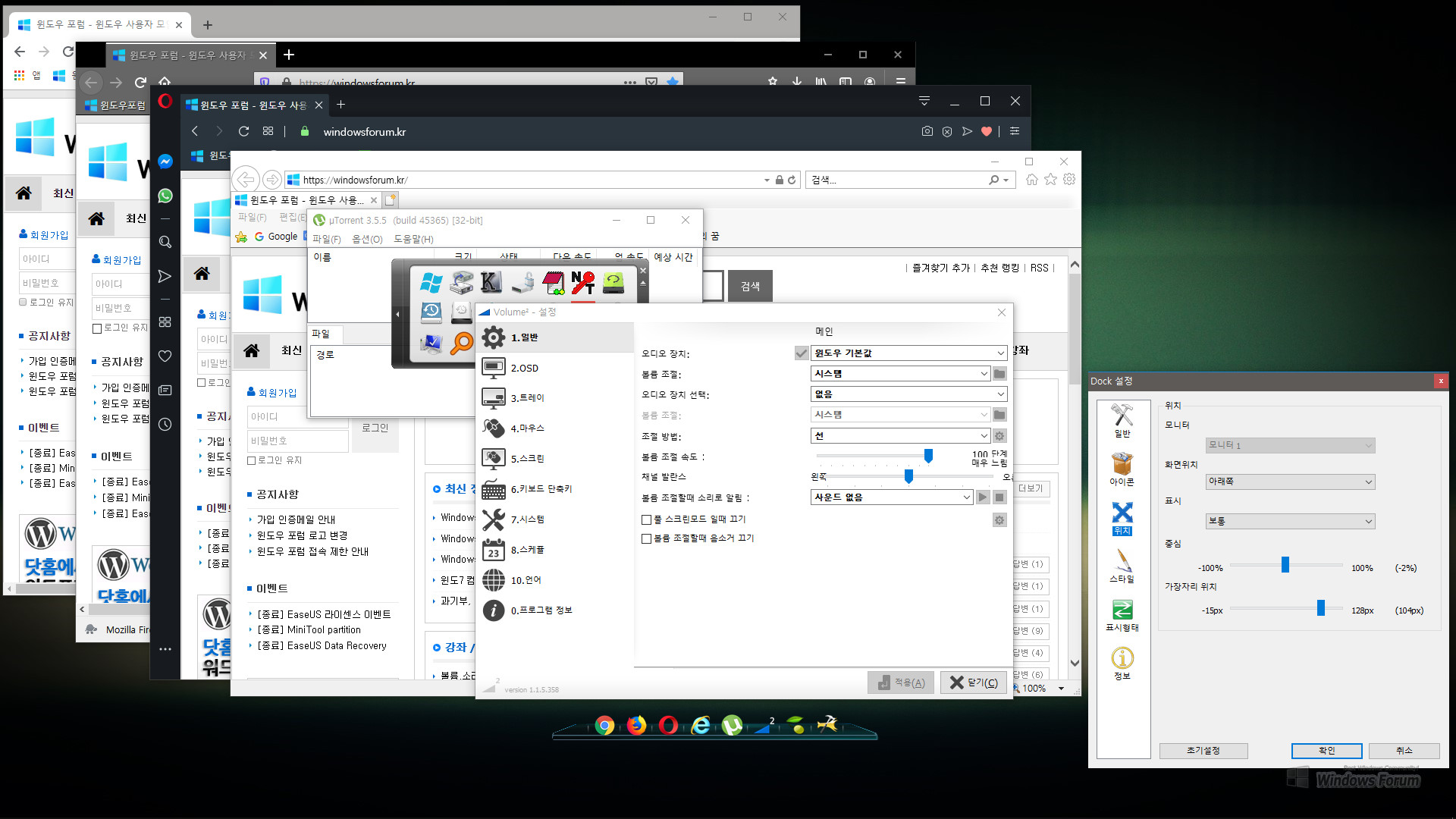Click the notepad icon in launcher popup
This screenshot has height=819, width=1456.
(553, 283)
